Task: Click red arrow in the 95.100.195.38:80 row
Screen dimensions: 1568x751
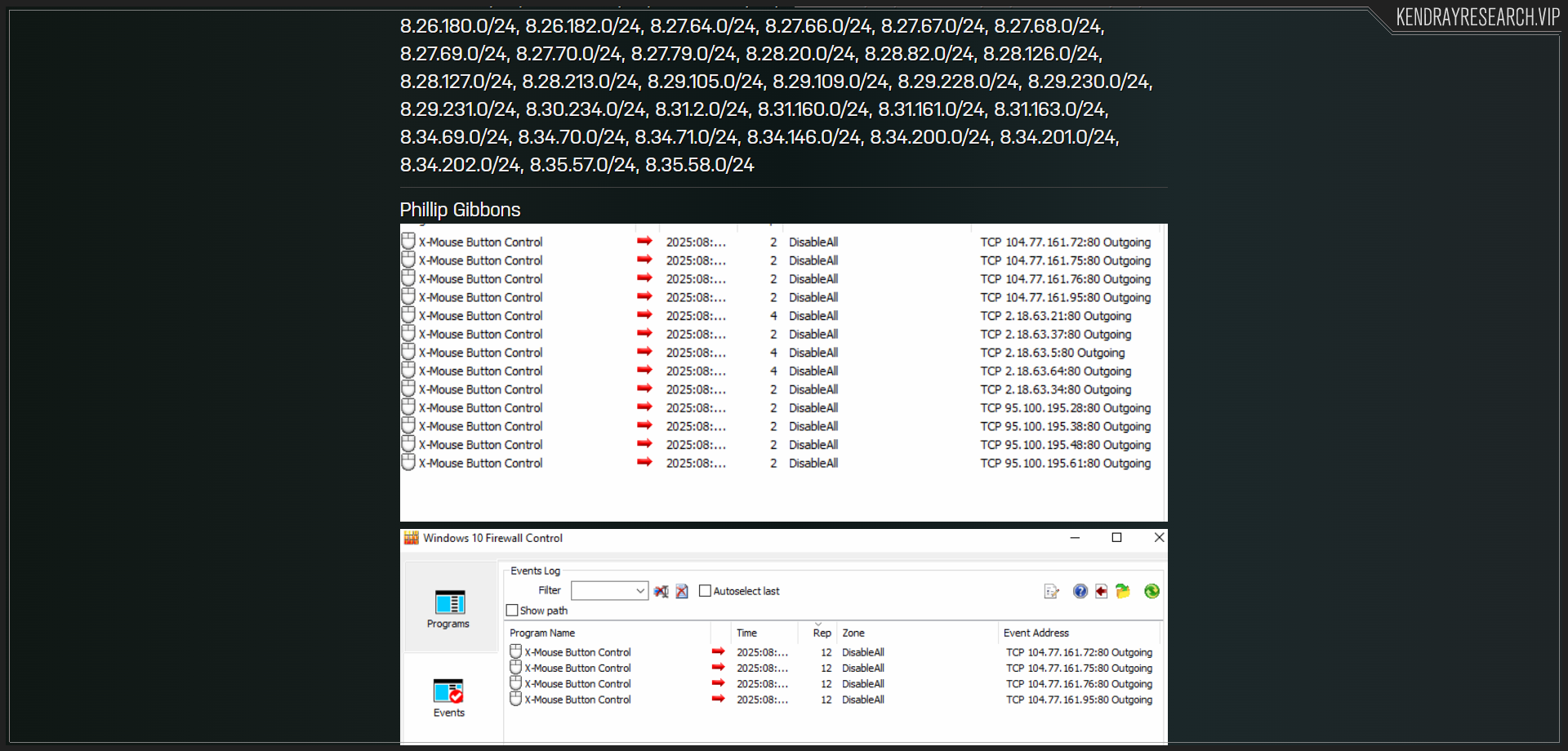Action: pos(644,425)
